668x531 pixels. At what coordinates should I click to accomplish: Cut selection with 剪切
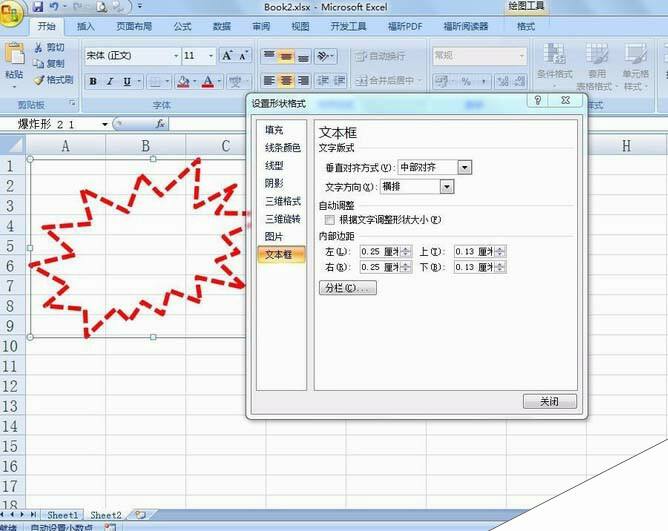(x=49, y=48)
